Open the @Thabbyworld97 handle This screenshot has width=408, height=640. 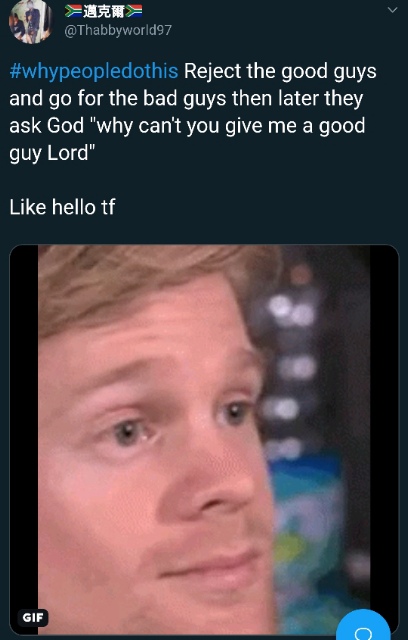point(118,30)
